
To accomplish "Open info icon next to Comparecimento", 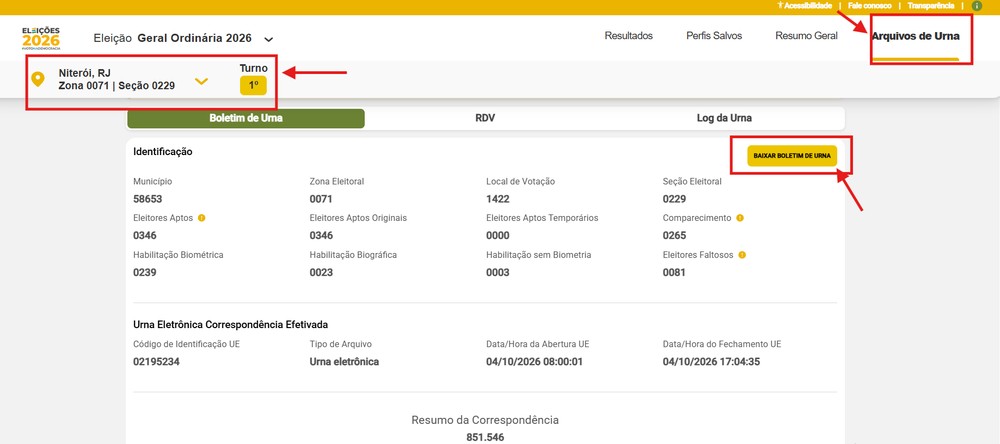I will tap(740, 218).
